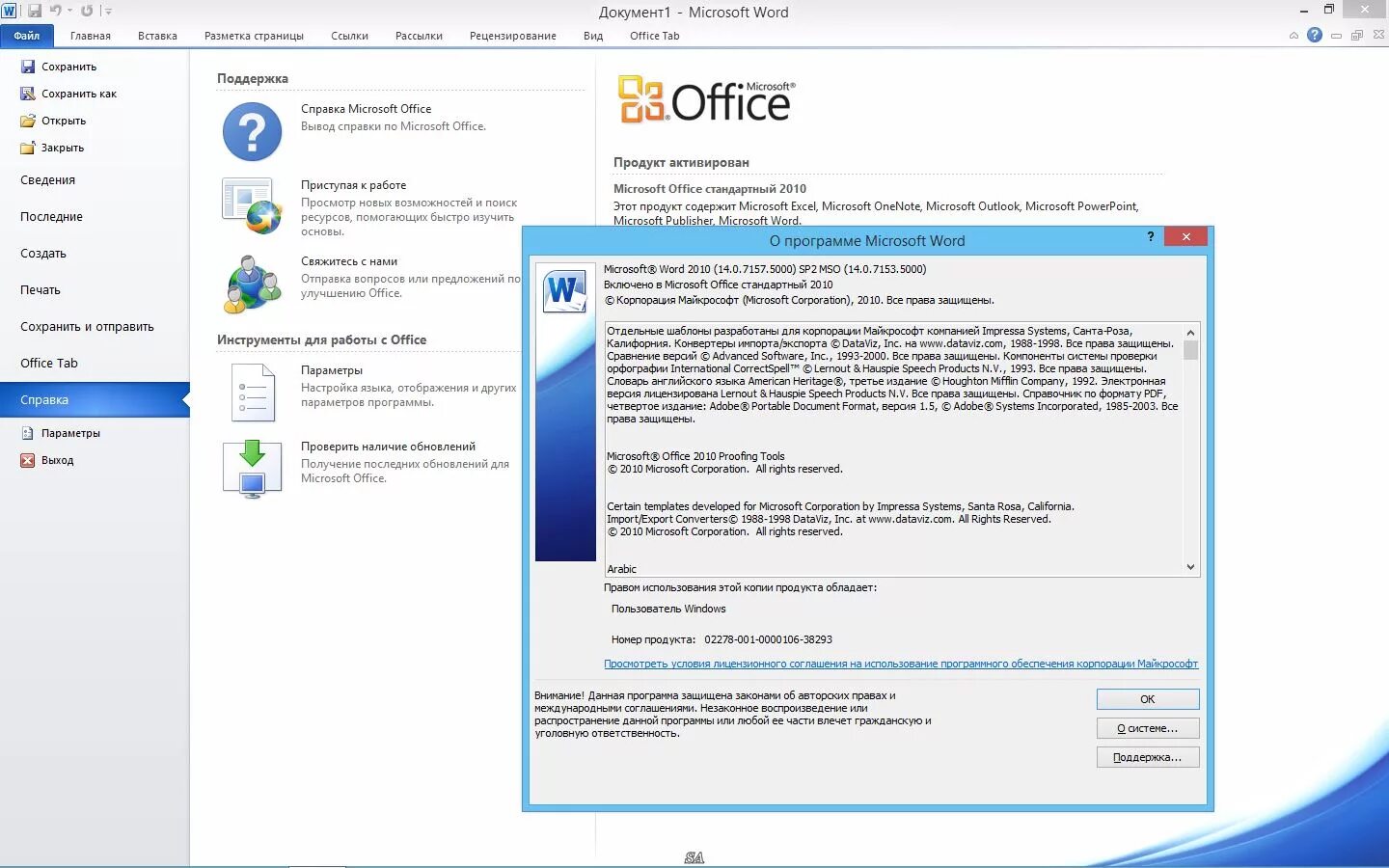The width and height of the screenshot is (1389, 868).
Task: Click the Проверить наличие обновлений download icon
Action: tap(253, 469)
